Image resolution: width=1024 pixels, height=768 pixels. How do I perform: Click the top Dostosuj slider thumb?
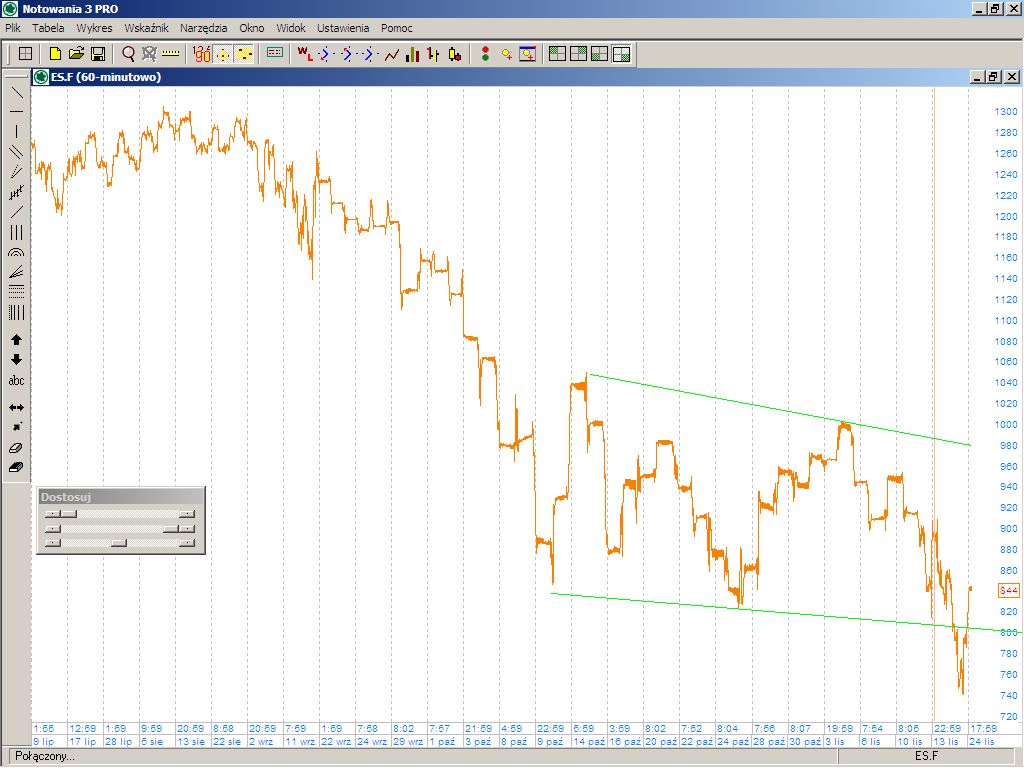click(69, 515)
